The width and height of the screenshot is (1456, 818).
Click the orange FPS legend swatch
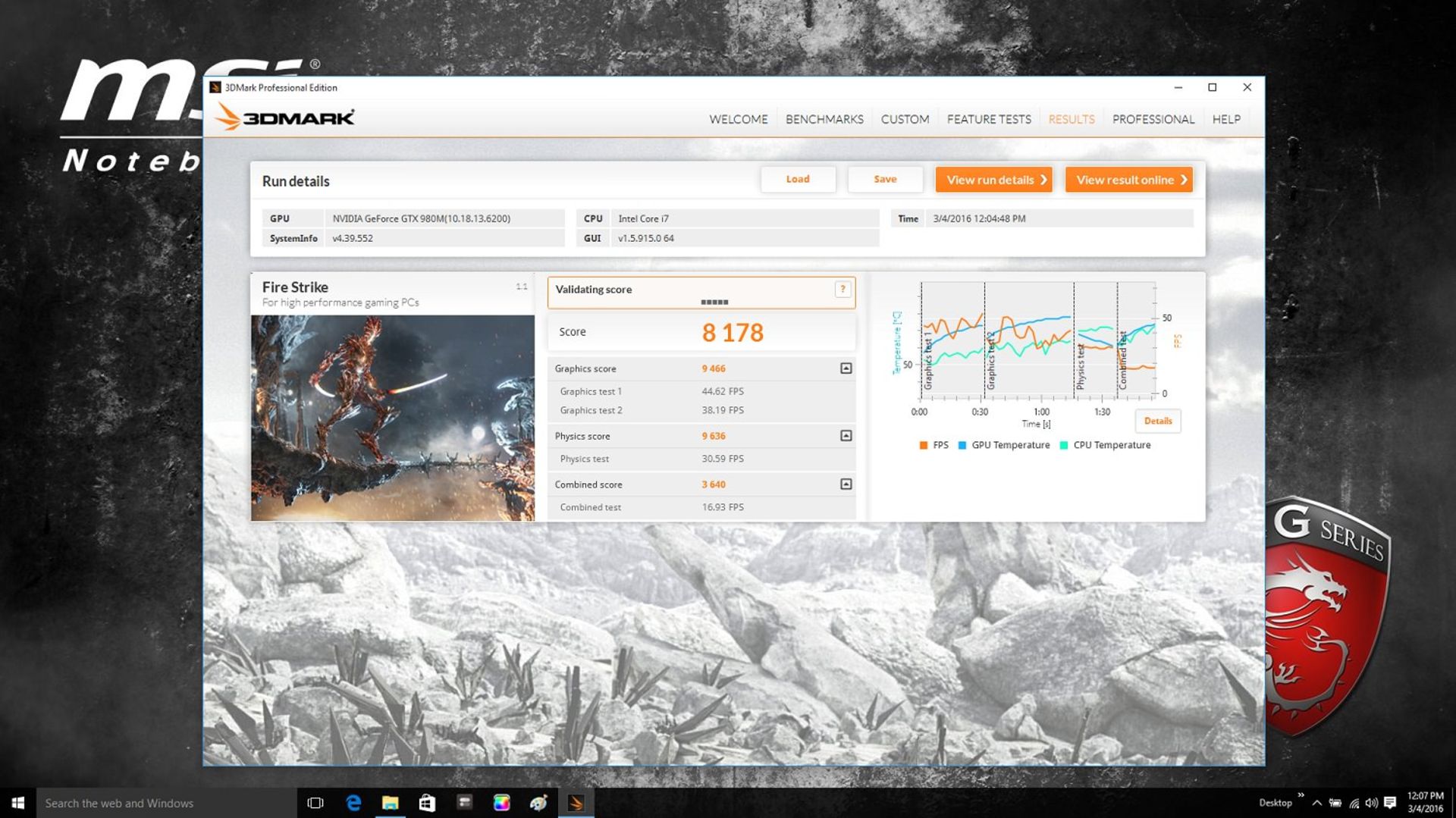923,445
